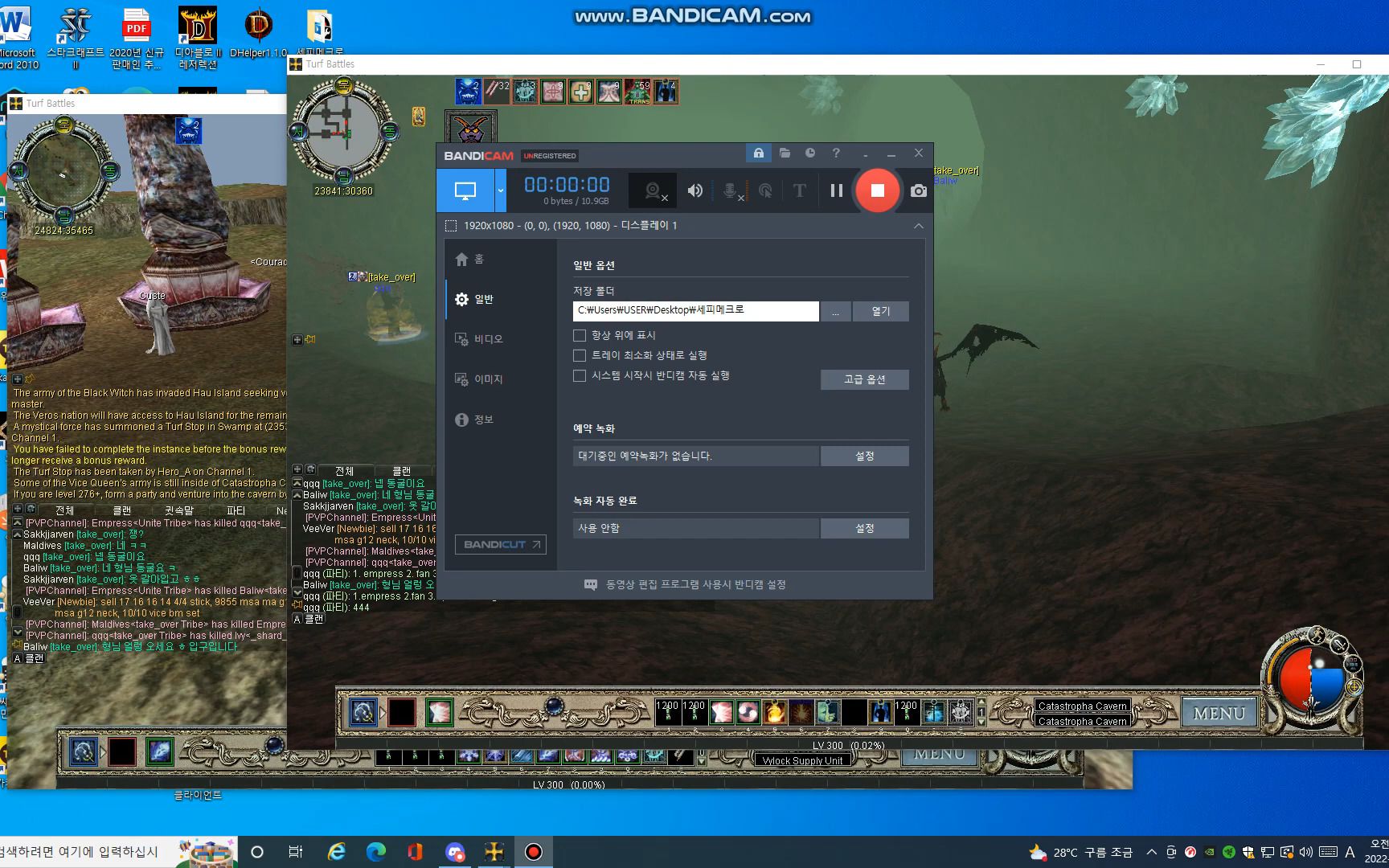The height and width of the screenshot is (868, 1389).
Task: Open DHelper1.1.0 desktop icon
Action: click(258, 34)
